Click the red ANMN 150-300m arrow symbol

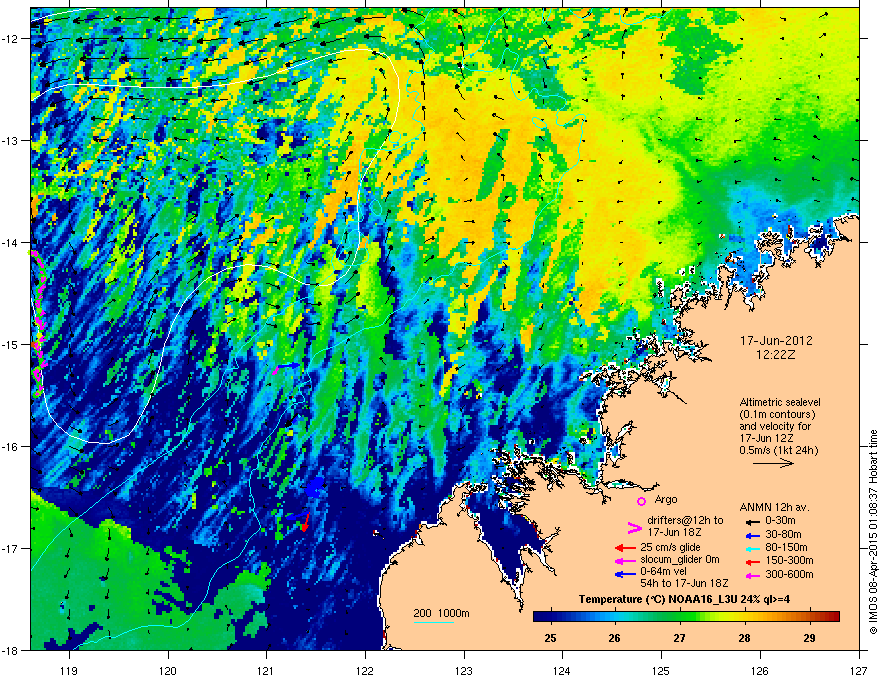[752, 561]
